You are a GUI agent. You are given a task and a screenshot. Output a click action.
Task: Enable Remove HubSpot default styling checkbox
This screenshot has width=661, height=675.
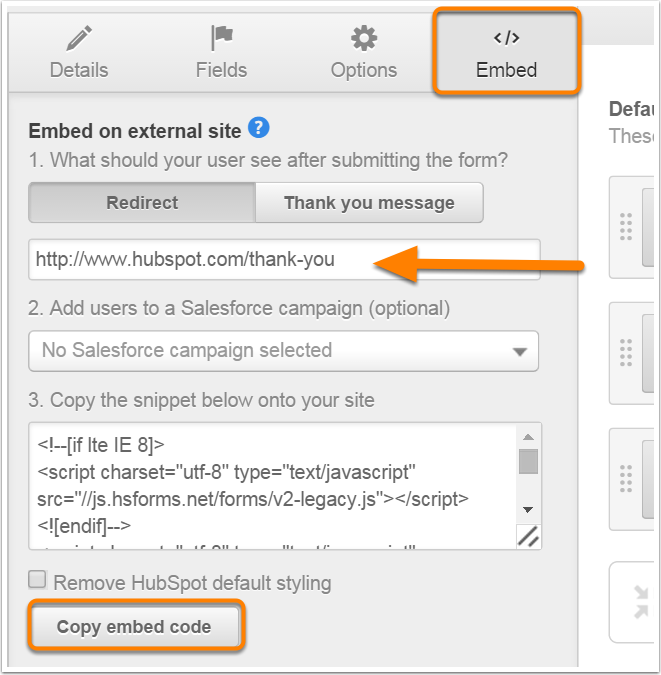click(x=37, y=579)
